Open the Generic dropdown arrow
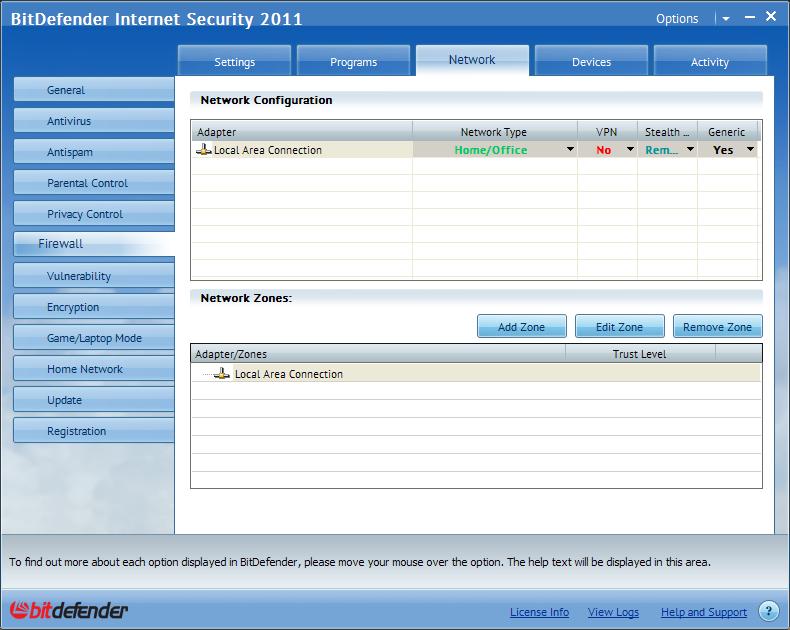Image resolution: width=790 pixels, height=630 pixels. pyautogui.click(x=750, y=149)
